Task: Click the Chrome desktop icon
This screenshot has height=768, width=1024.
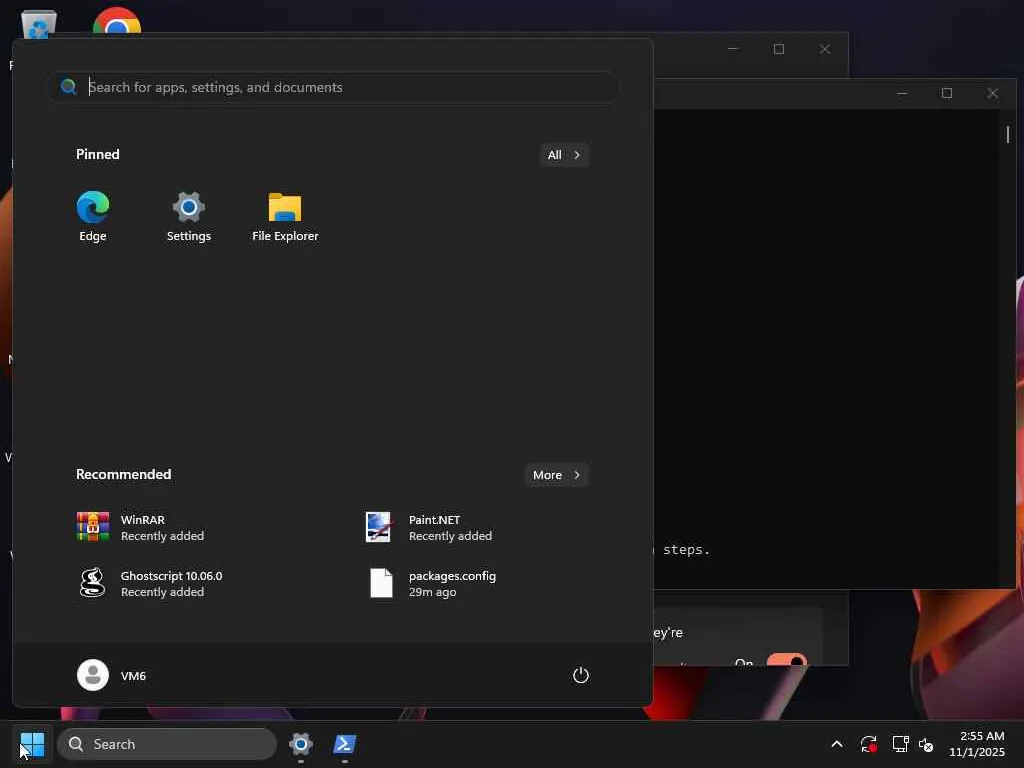Action: (x=117, y=22)
